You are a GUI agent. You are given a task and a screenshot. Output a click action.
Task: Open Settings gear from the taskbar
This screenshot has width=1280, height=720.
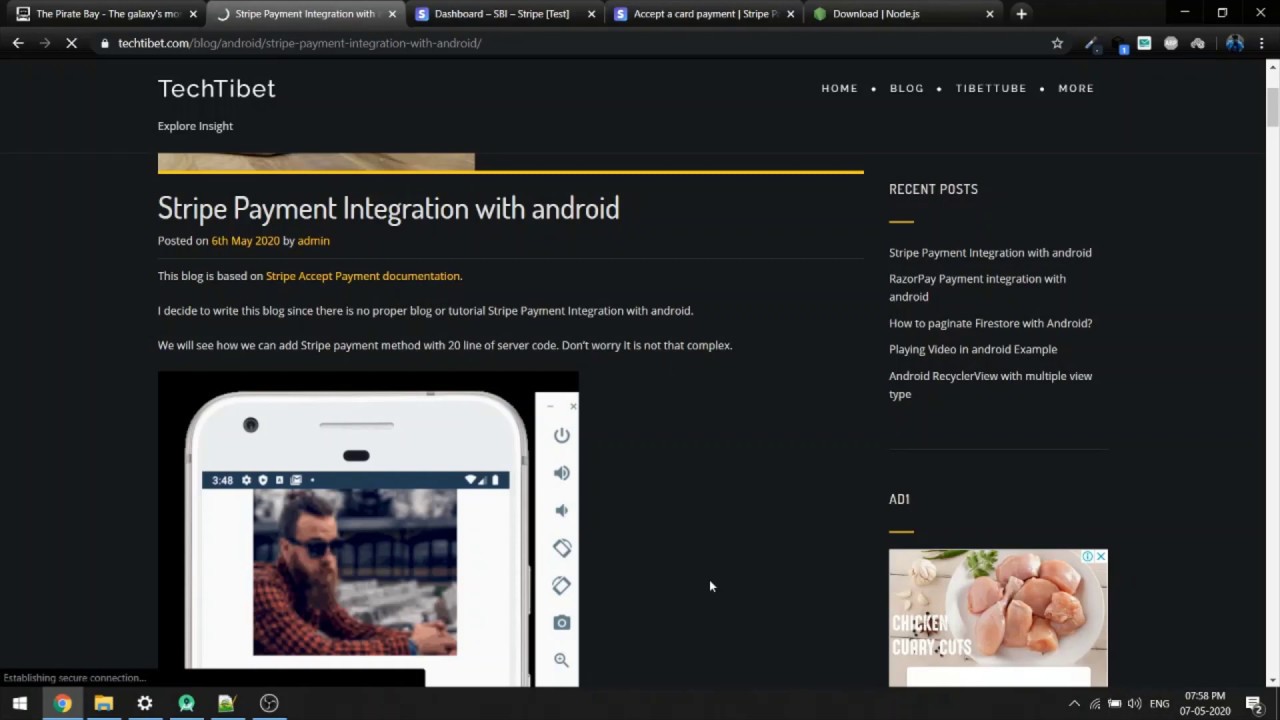tap(145, 704)
